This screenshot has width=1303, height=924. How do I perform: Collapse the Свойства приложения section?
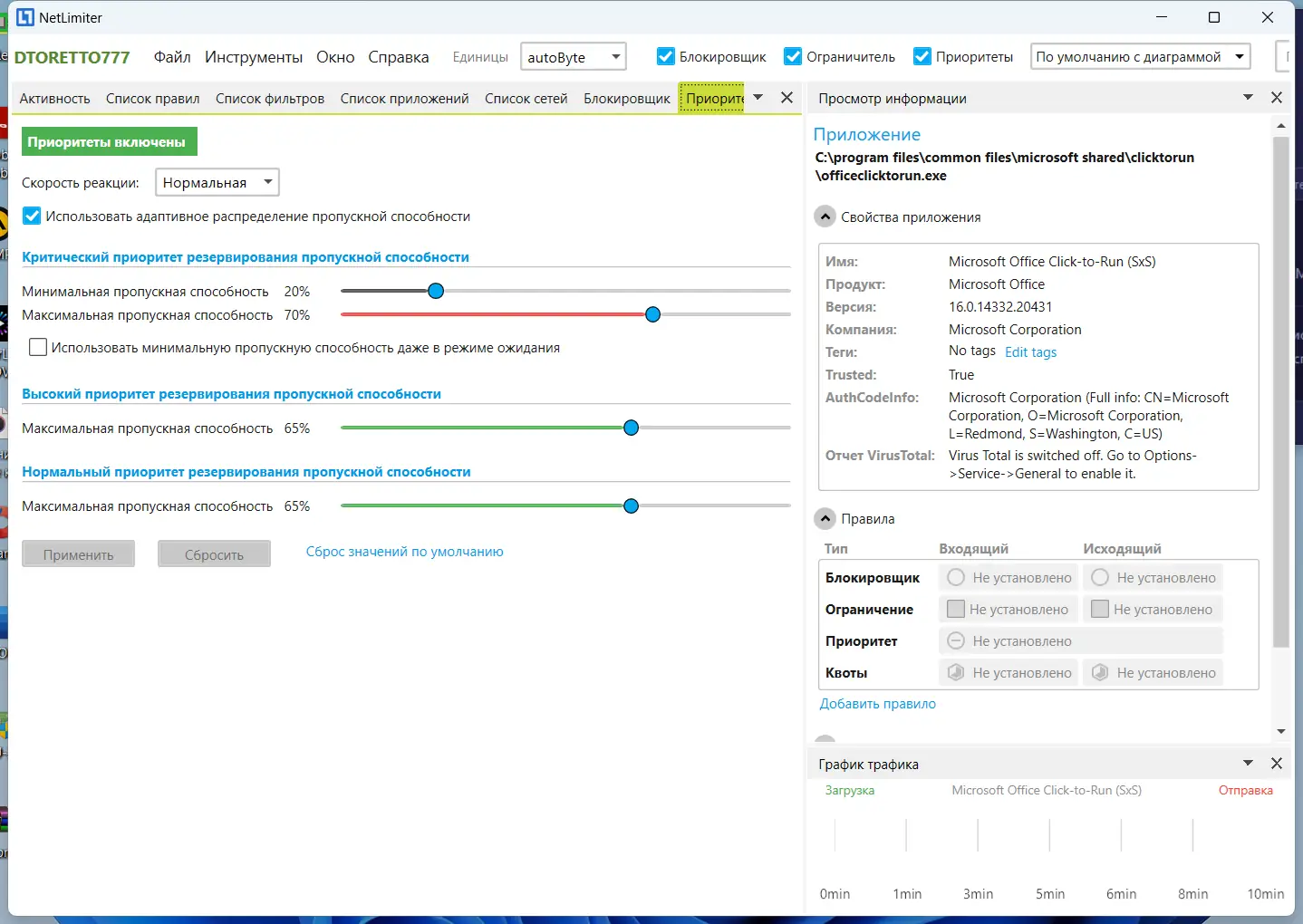click(825, 217)
